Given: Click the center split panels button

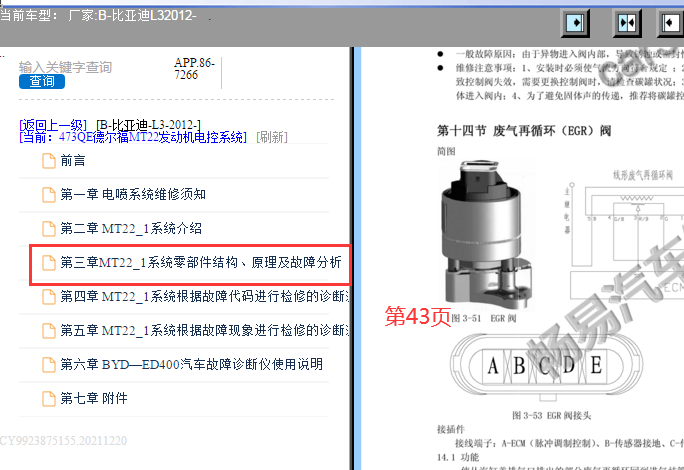Looking at the screenshot, I should [627, 23].
